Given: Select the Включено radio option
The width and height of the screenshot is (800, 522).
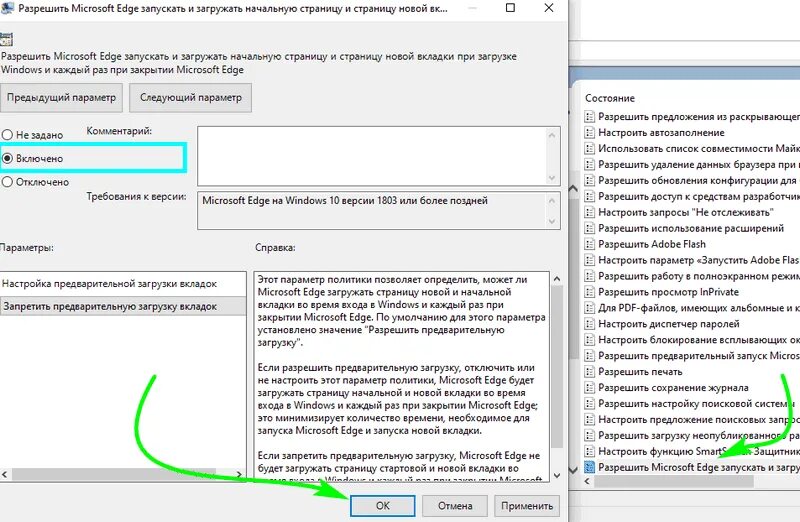Looking at the screenshot, I should click(33, 158).
